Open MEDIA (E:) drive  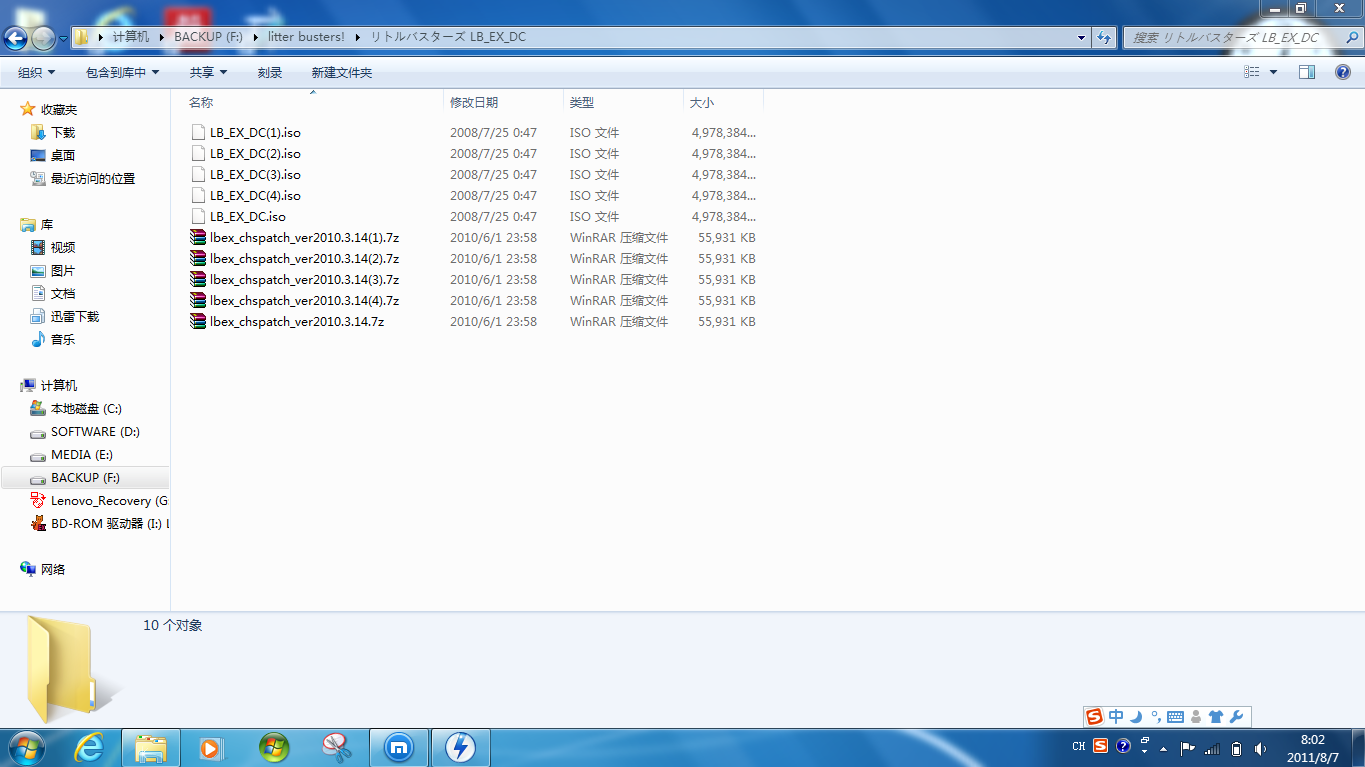pos(82,454)
